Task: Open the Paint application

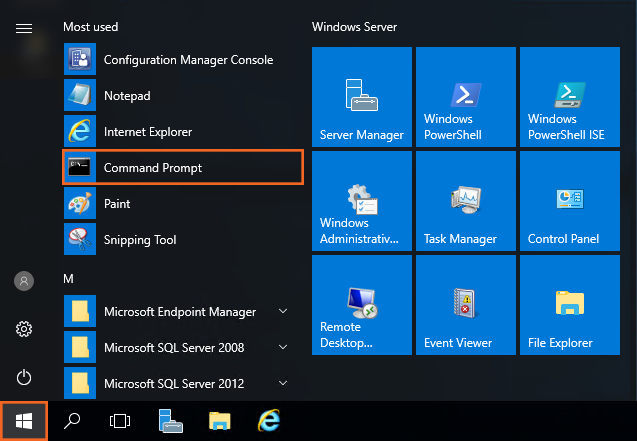Action: (117, 204)
